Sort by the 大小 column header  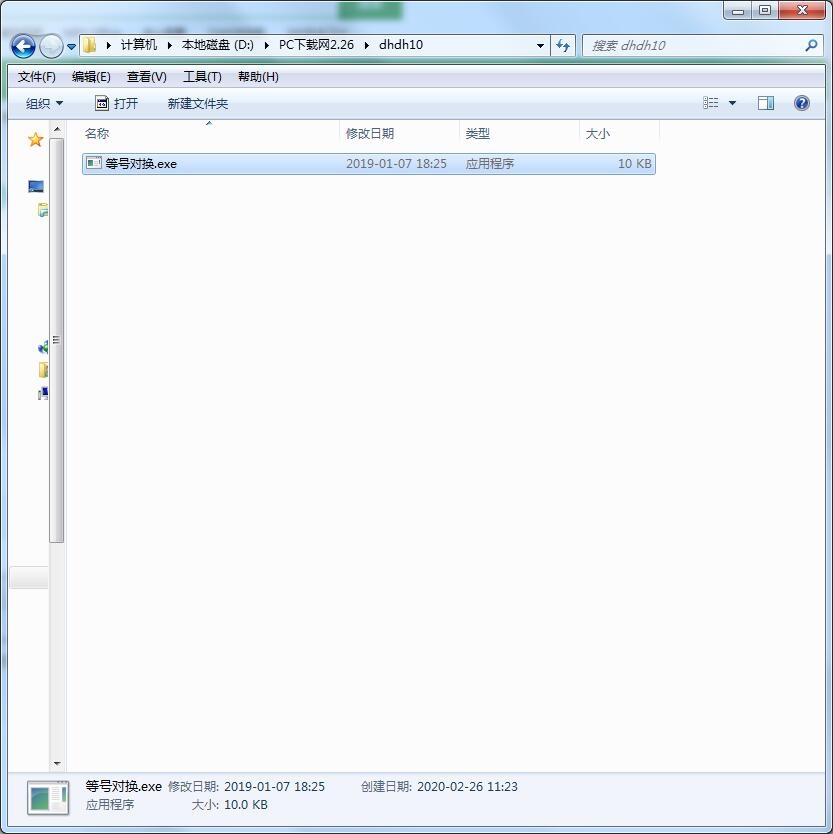[x=619, y=134]
